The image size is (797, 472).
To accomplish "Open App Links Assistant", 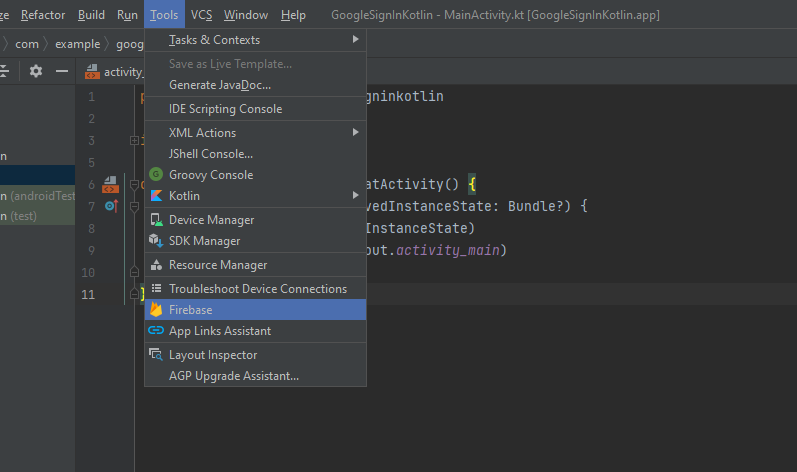I will (255, 331).
